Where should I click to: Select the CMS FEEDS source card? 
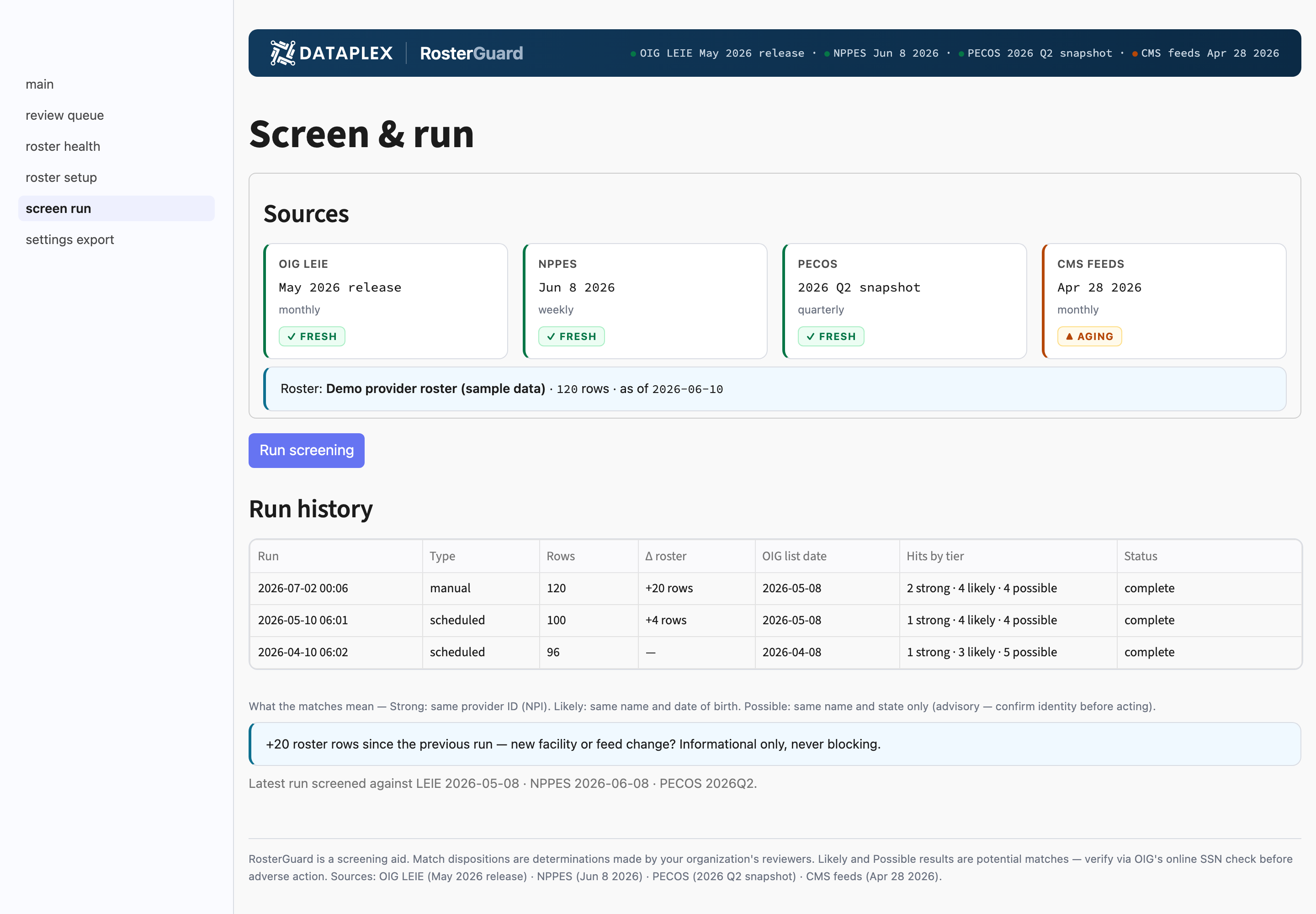[x=1164, y=301]
